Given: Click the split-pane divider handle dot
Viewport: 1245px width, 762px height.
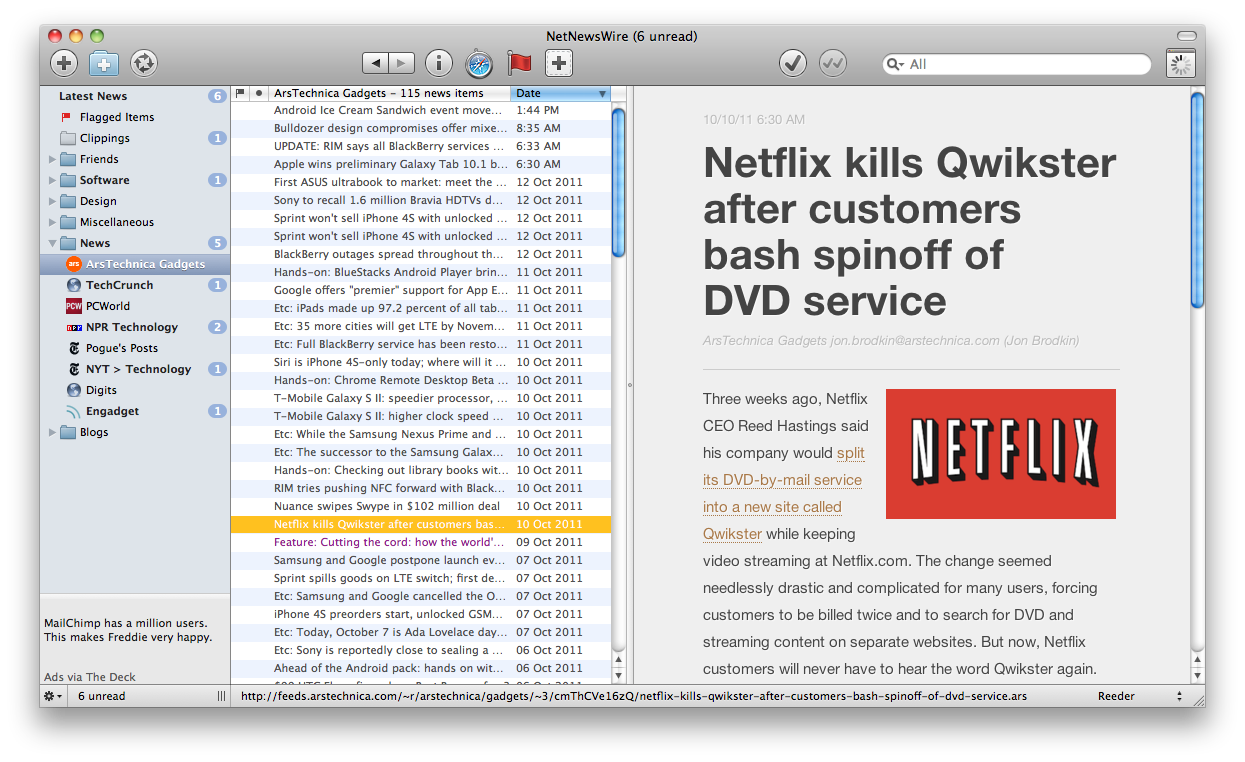Looking at the screenshot, I should 630,384.
